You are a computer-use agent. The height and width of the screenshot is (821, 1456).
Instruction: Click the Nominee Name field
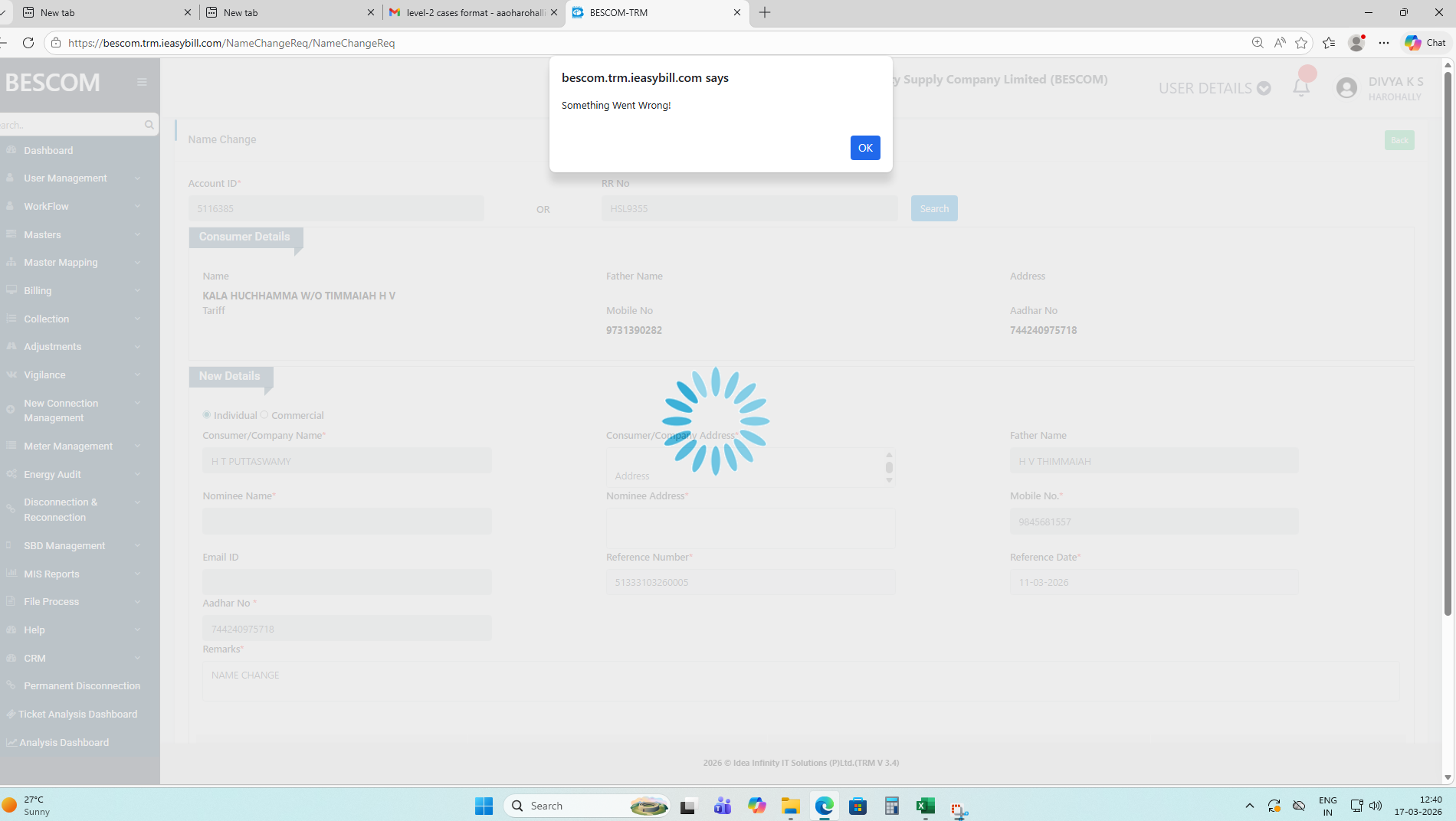coord(347,522)
